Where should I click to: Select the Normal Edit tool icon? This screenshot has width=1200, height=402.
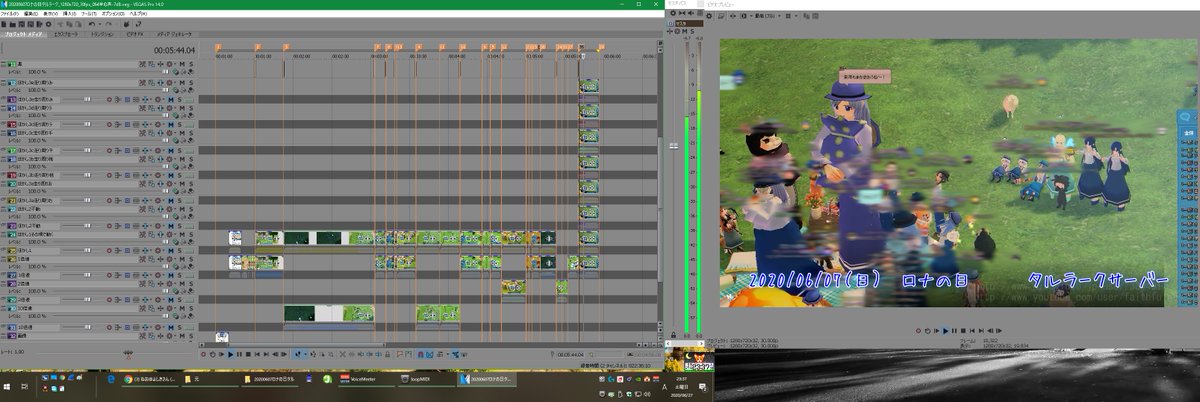[x=297, y=354]
